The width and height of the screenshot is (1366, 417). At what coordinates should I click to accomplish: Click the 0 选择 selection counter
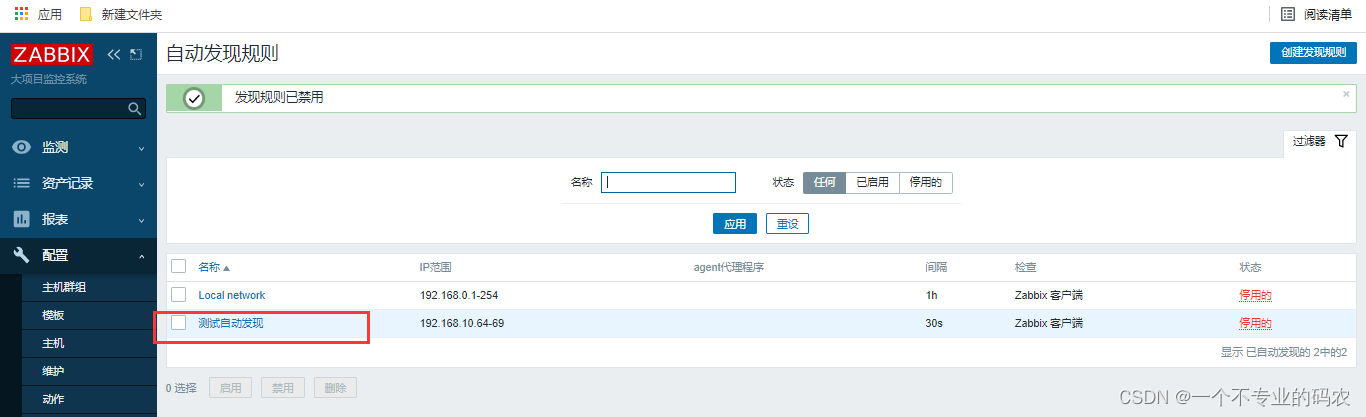point(181,388)
